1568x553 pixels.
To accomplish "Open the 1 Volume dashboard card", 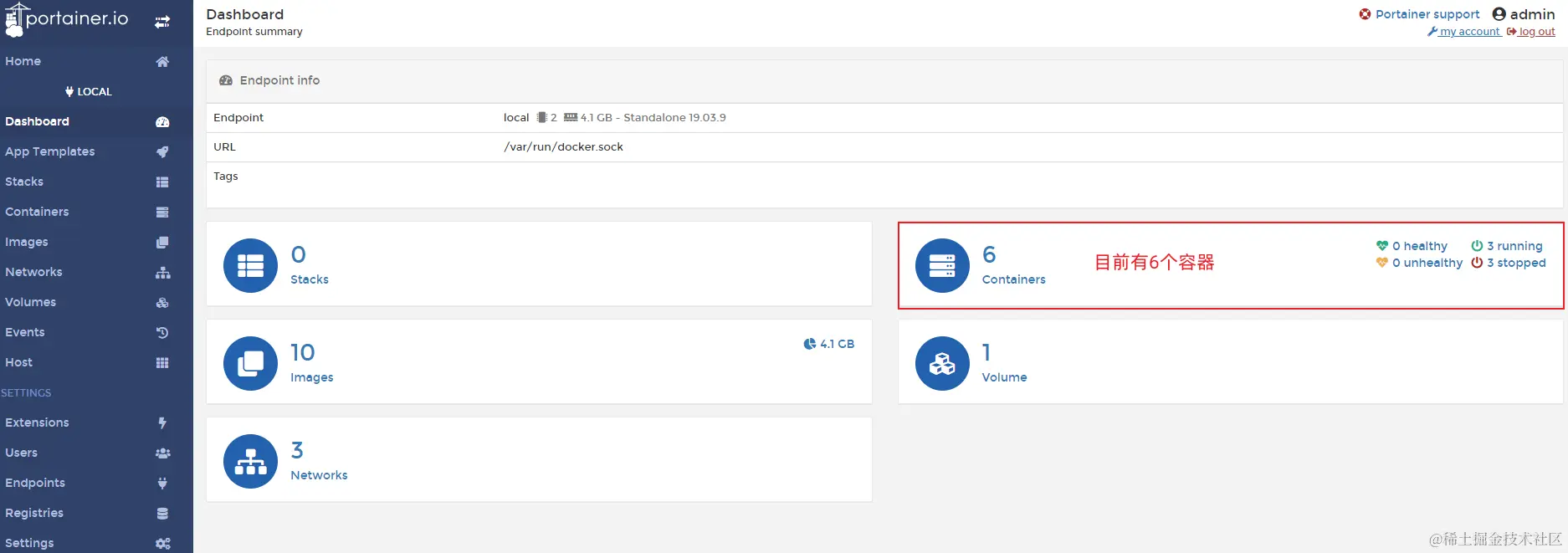I will point(1231,362).
